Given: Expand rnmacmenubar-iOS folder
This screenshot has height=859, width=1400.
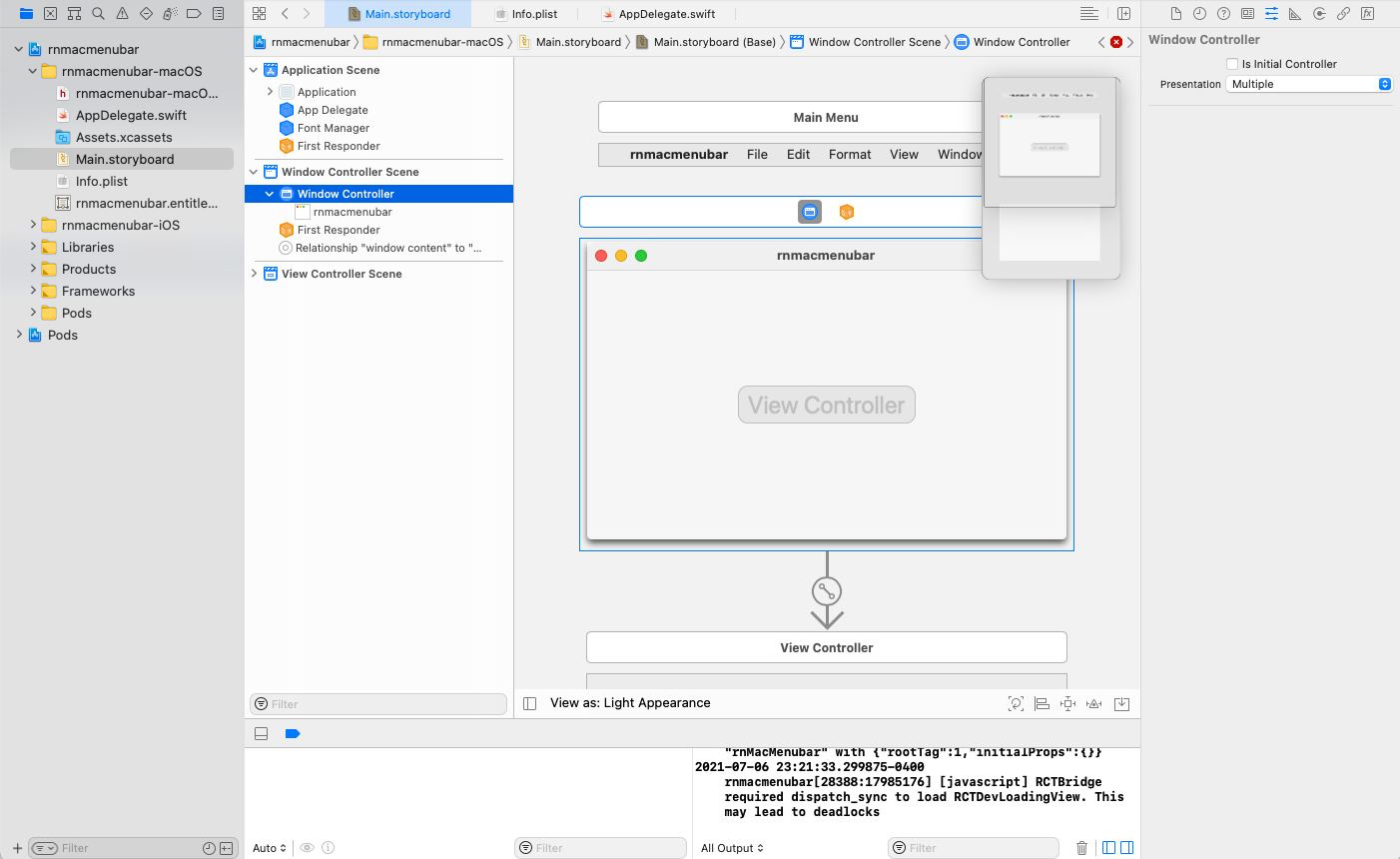Looking at the screenshot, I should [x=33, y=225].
